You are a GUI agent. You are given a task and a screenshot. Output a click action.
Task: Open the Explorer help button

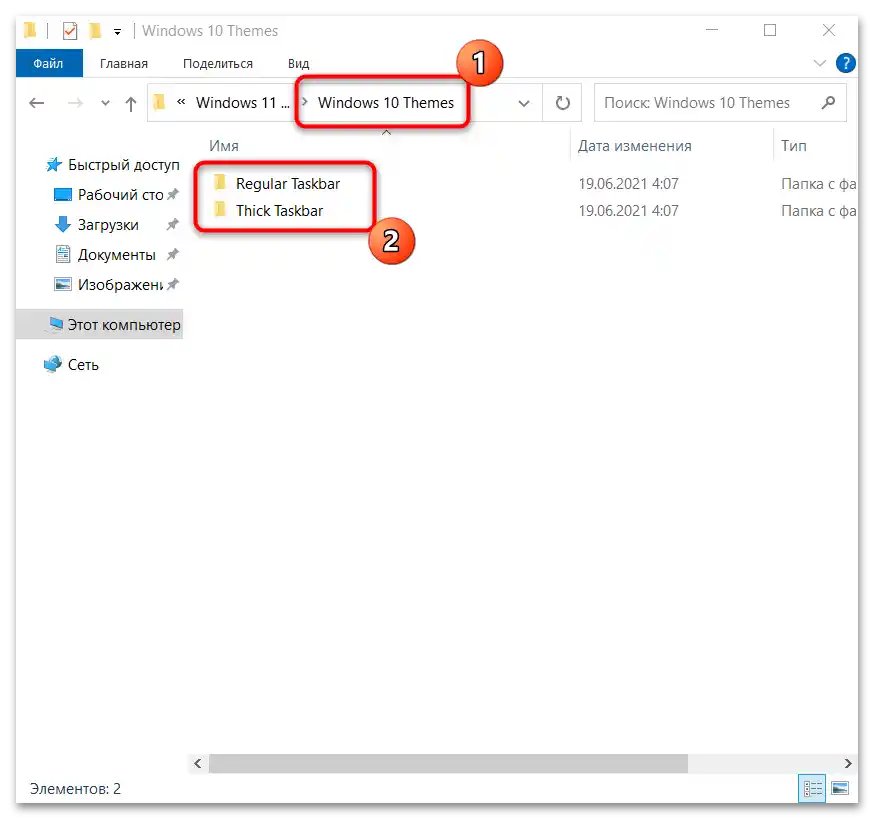click(845, 63)
